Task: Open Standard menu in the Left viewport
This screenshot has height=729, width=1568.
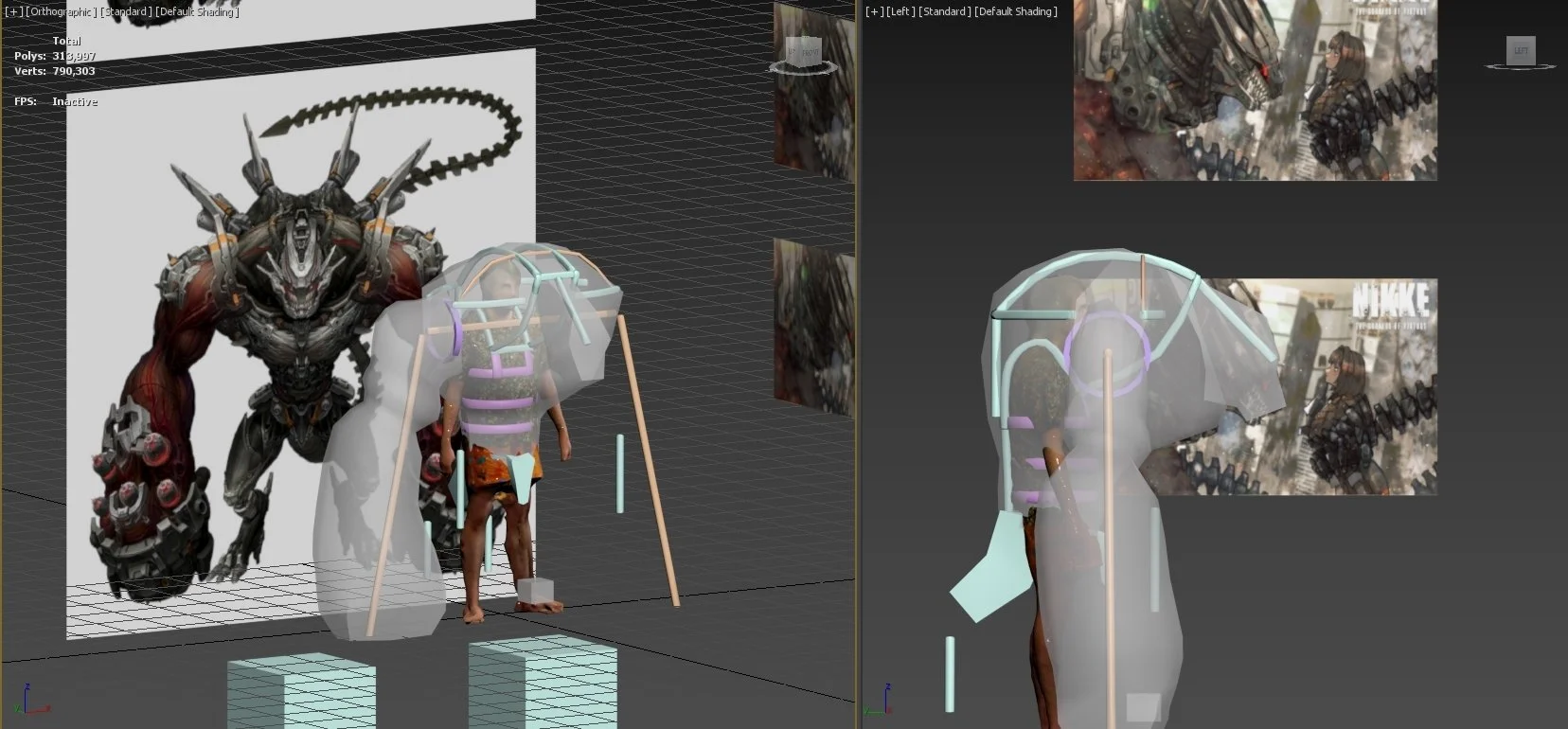Action: tap(944, 12)
